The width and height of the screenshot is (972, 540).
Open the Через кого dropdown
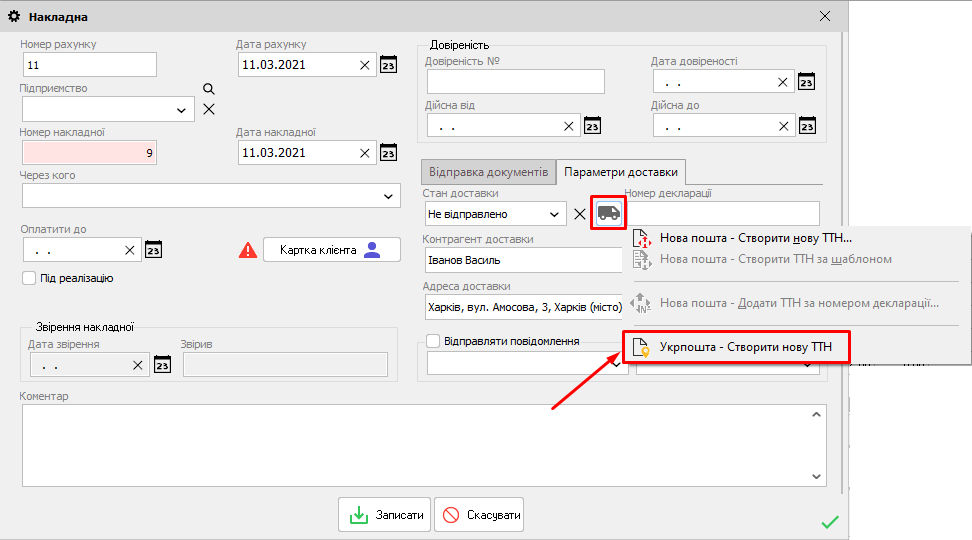(389, 196)
